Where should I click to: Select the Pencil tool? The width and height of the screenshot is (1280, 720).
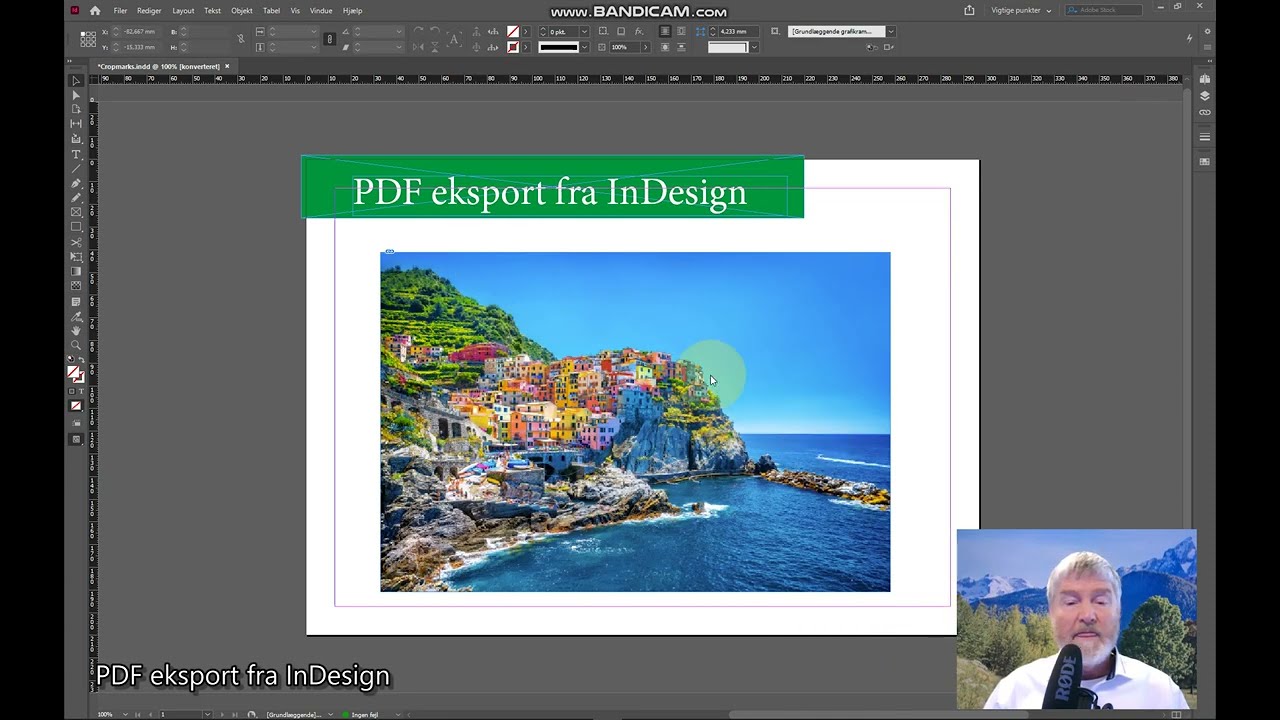point(76,197)
